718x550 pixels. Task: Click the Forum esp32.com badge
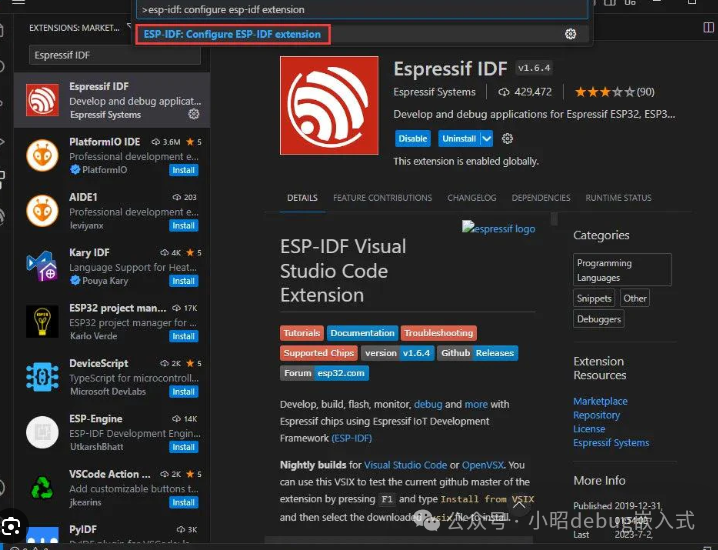(x=324, y=373)
